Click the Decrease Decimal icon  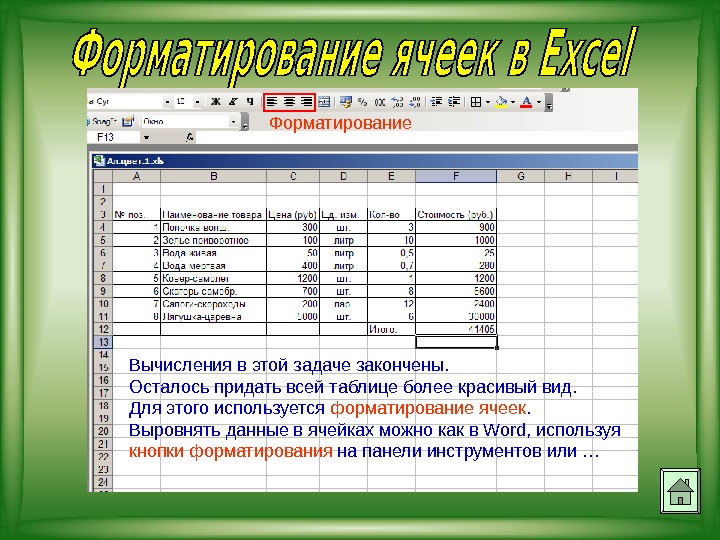tap(415, 102)
